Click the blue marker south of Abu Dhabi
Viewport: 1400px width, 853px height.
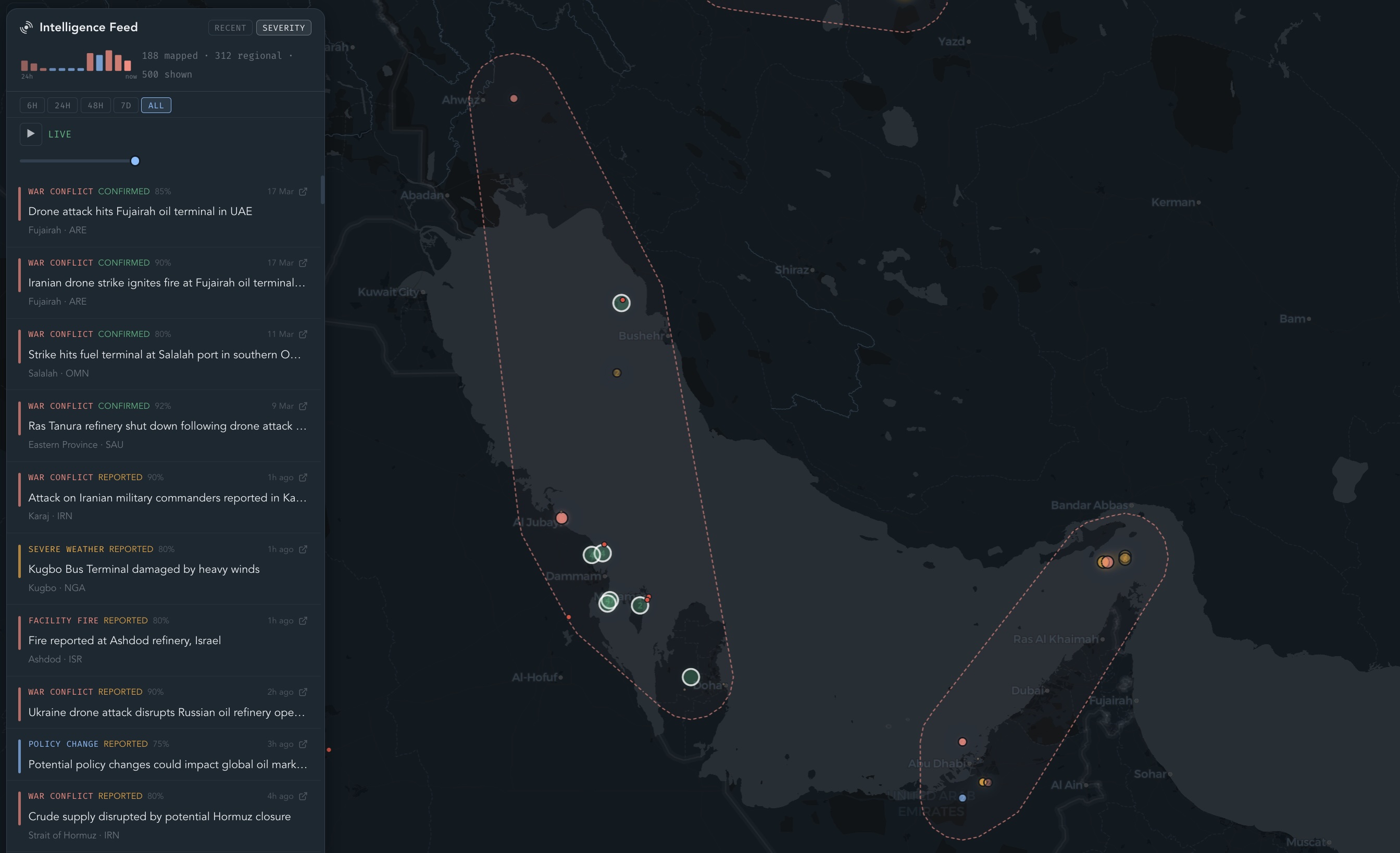pos(963,798)
